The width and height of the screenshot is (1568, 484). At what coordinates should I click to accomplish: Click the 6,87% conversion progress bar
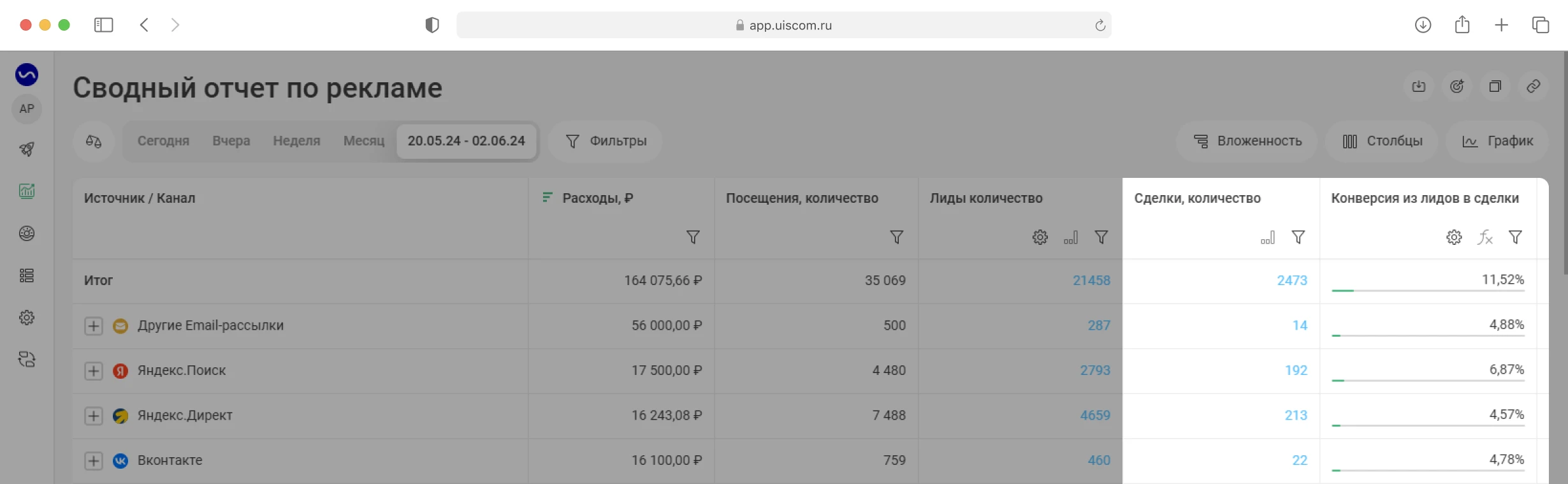(x=1428, y=381)
